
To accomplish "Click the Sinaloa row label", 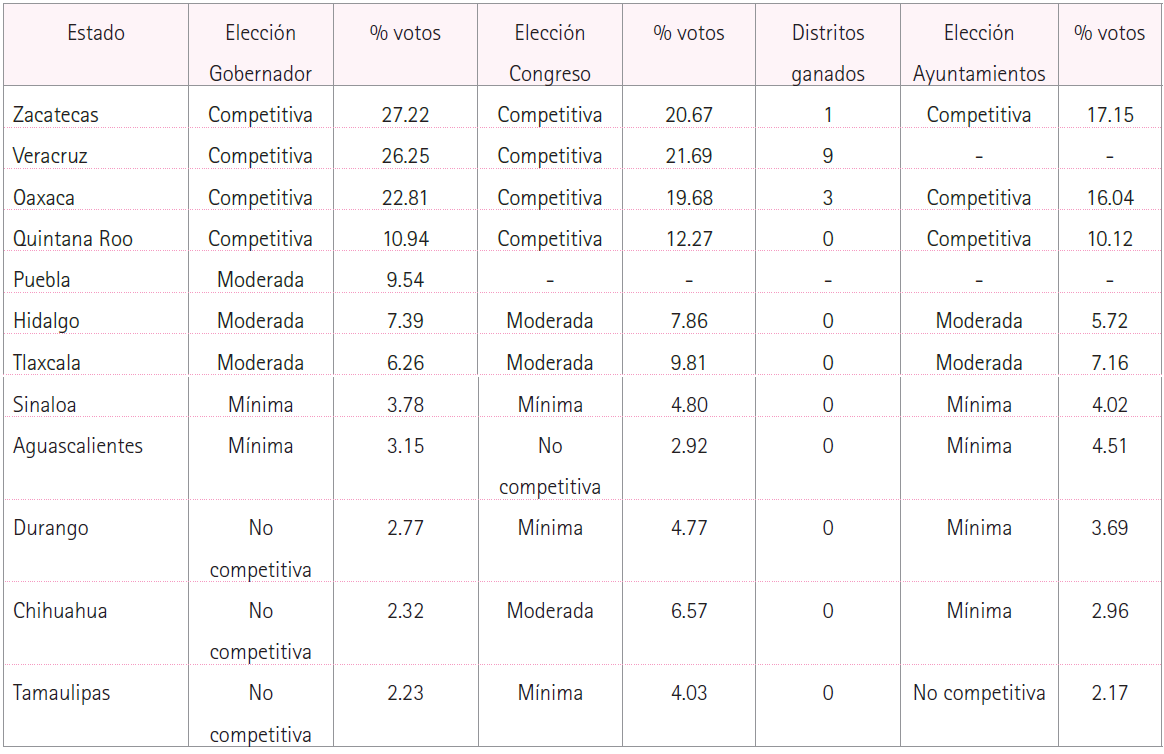I will (45, 405).
